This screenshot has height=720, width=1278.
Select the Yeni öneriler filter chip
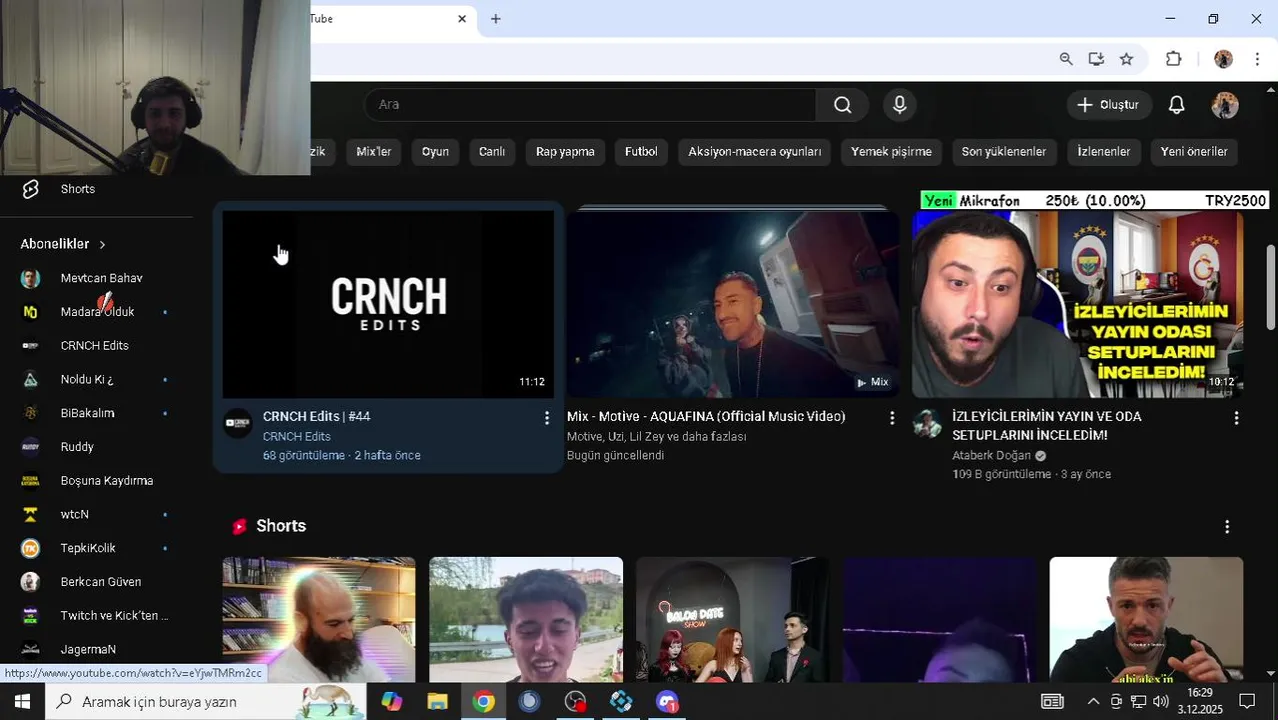[x=1194, y=152]
